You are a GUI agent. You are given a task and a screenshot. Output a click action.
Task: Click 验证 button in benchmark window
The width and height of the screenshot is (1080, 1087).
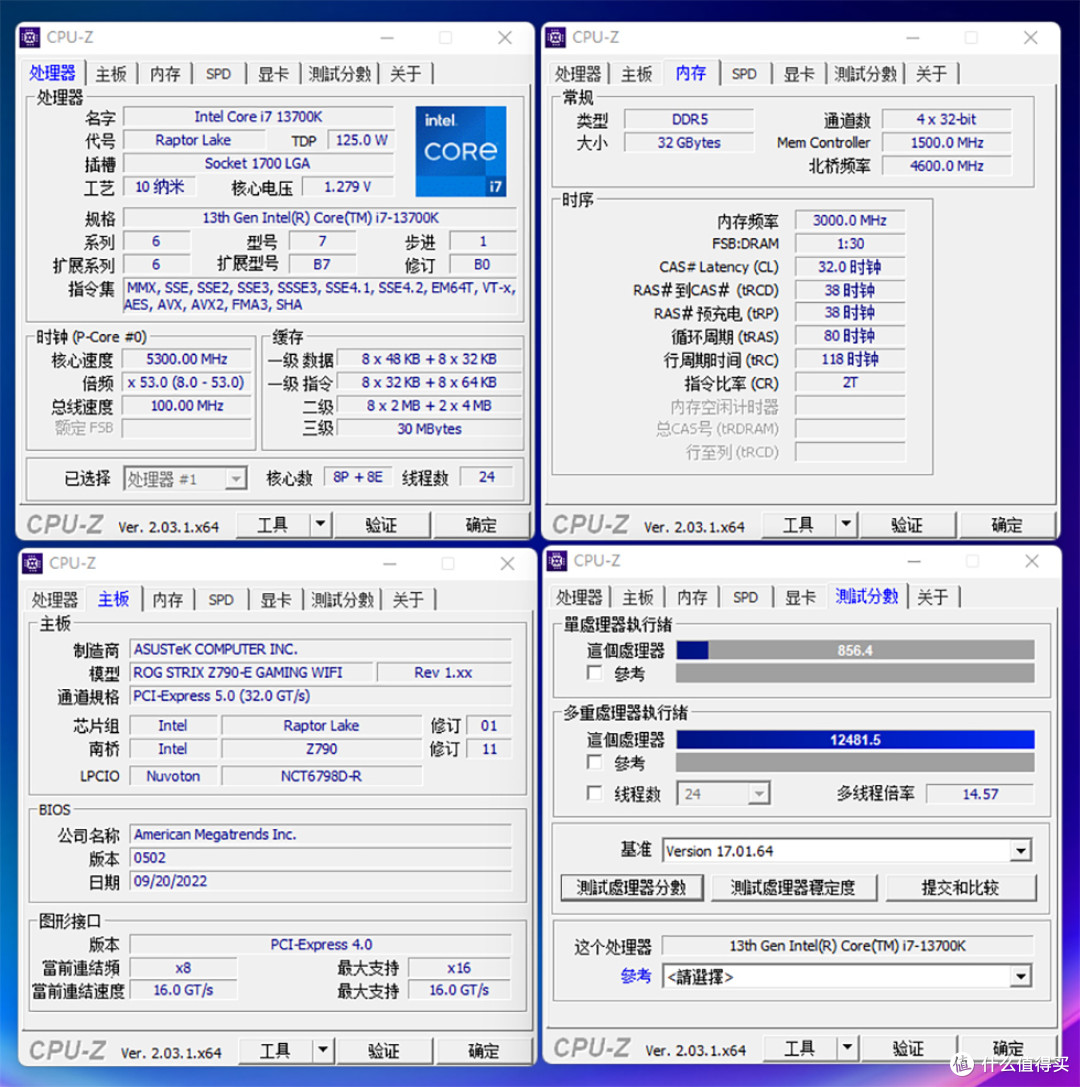(x=909, y=1048)
